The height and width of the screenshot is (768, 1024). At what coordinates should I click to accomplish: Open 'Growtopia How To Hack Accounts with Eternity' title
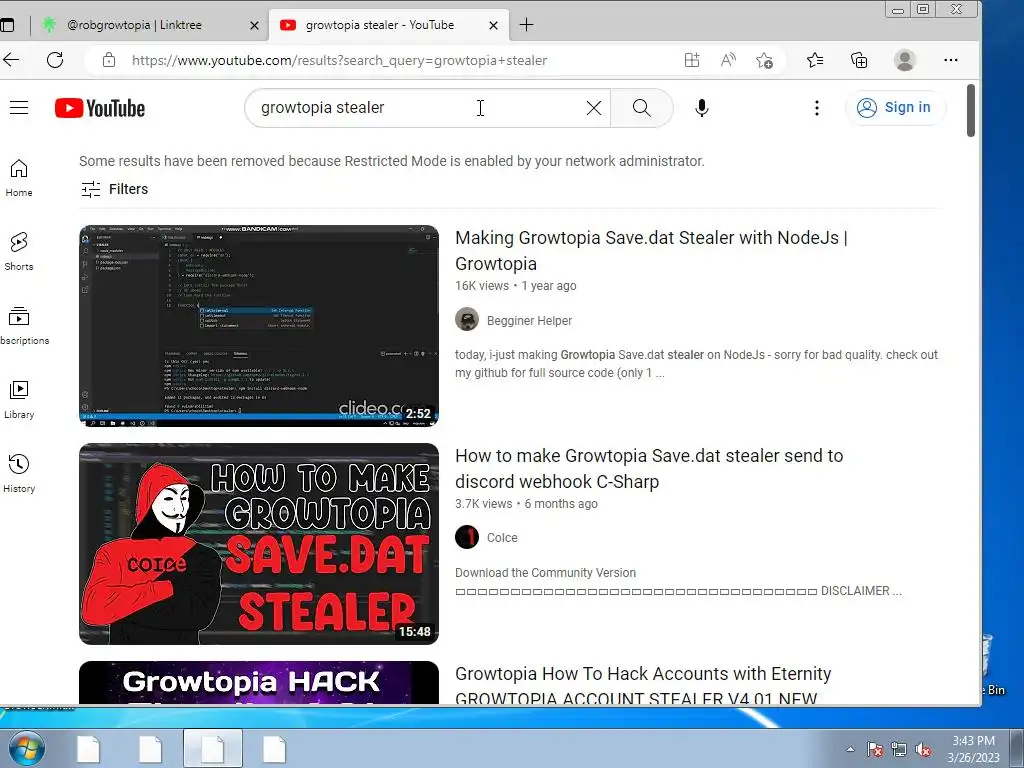click(643, 686)
